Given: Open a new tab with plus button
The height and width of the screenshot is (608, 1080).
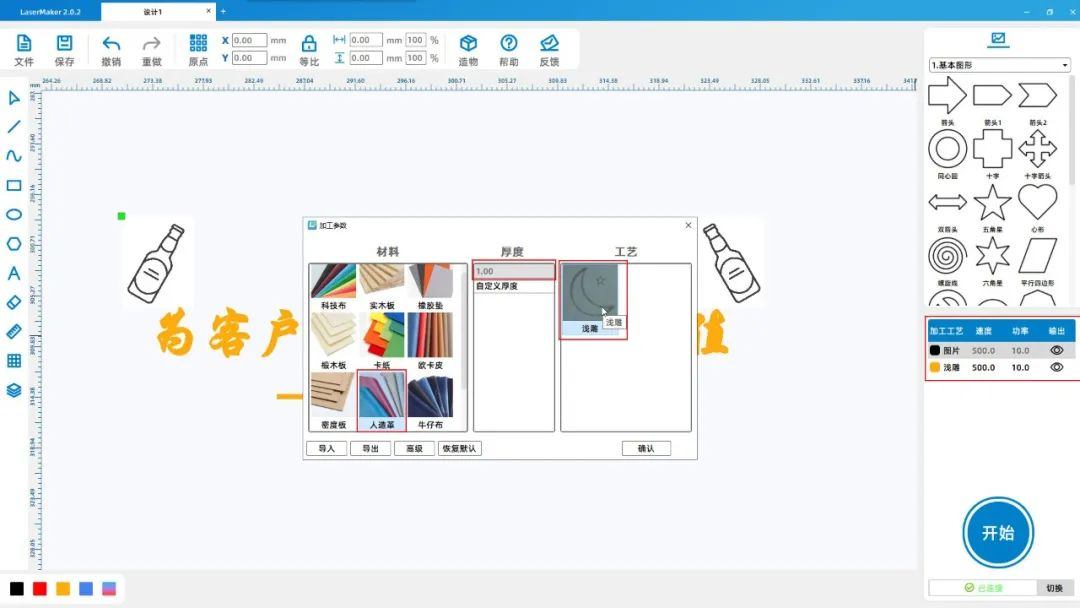Looking at the screenshot, I should click(223, 12).
